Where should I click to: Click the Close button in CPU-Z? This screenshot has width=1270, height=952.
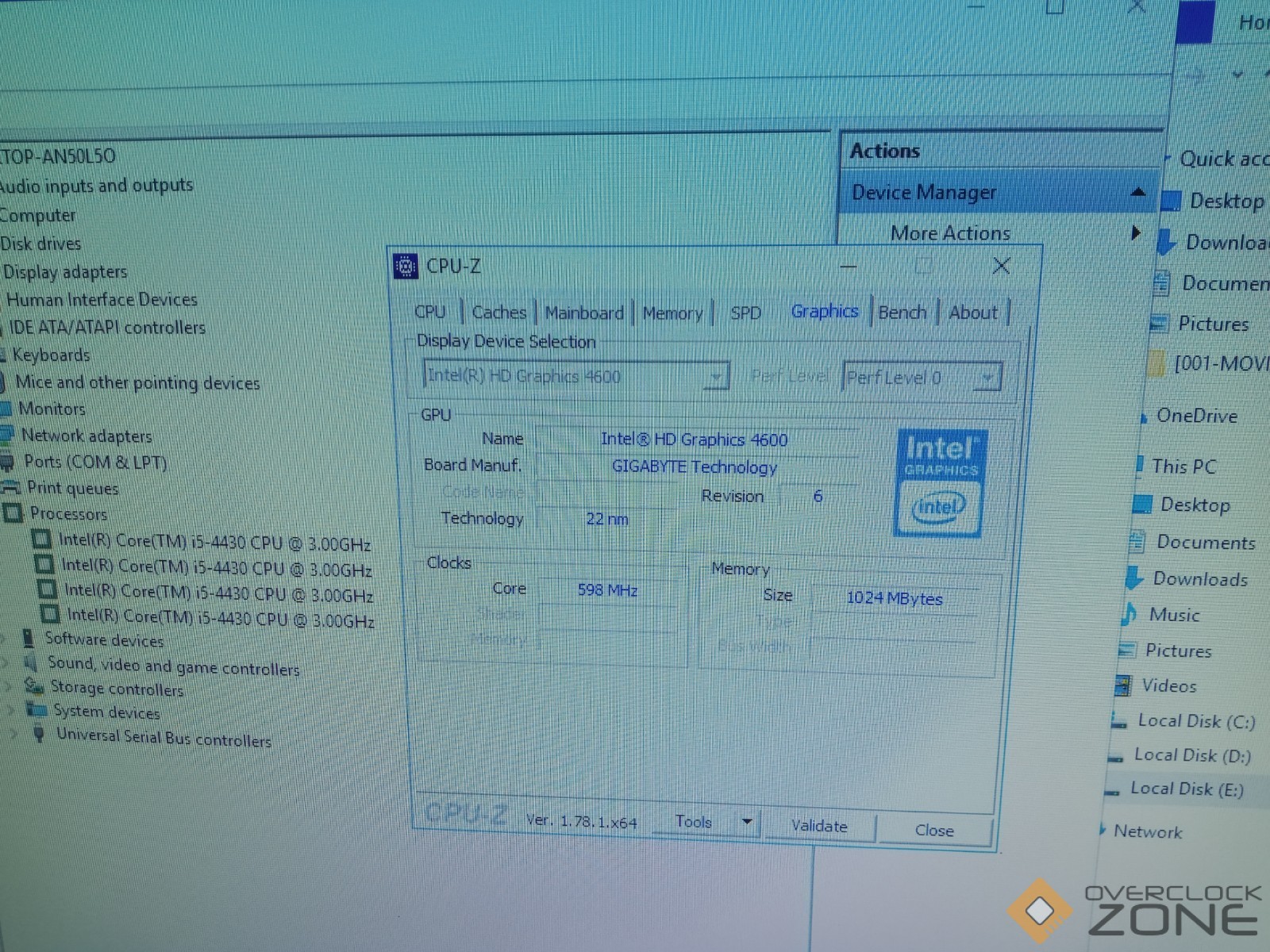934,830
